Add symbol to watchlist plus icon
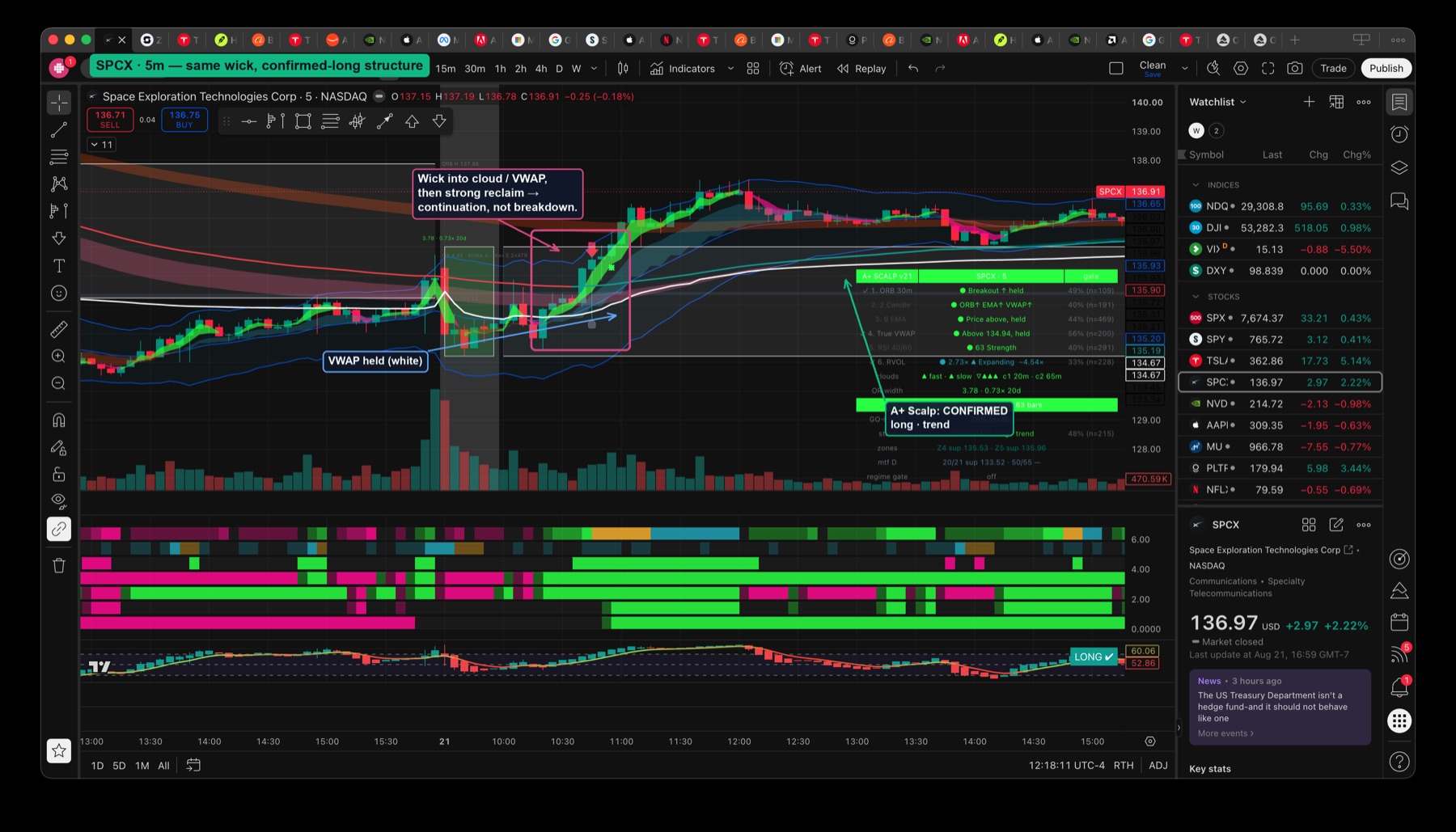Image resolution: width=1456 pixels, height=832 pixels. tap(1309, 102)
